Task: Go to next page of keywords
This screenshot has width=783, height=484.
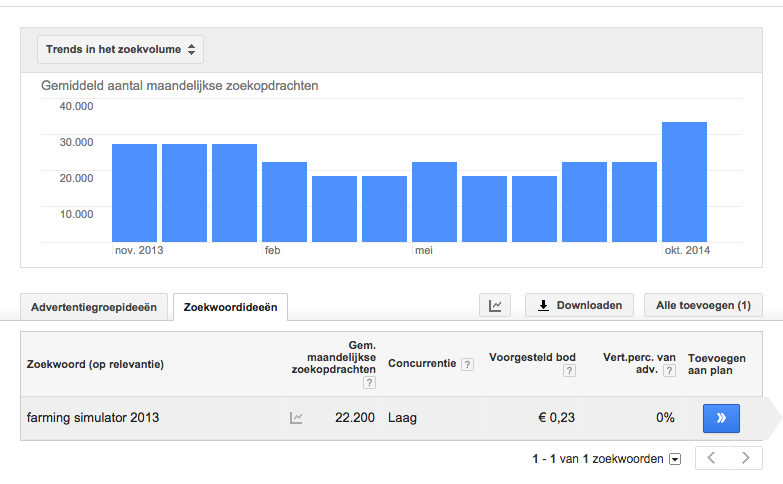Action: [x=746, y=458]
